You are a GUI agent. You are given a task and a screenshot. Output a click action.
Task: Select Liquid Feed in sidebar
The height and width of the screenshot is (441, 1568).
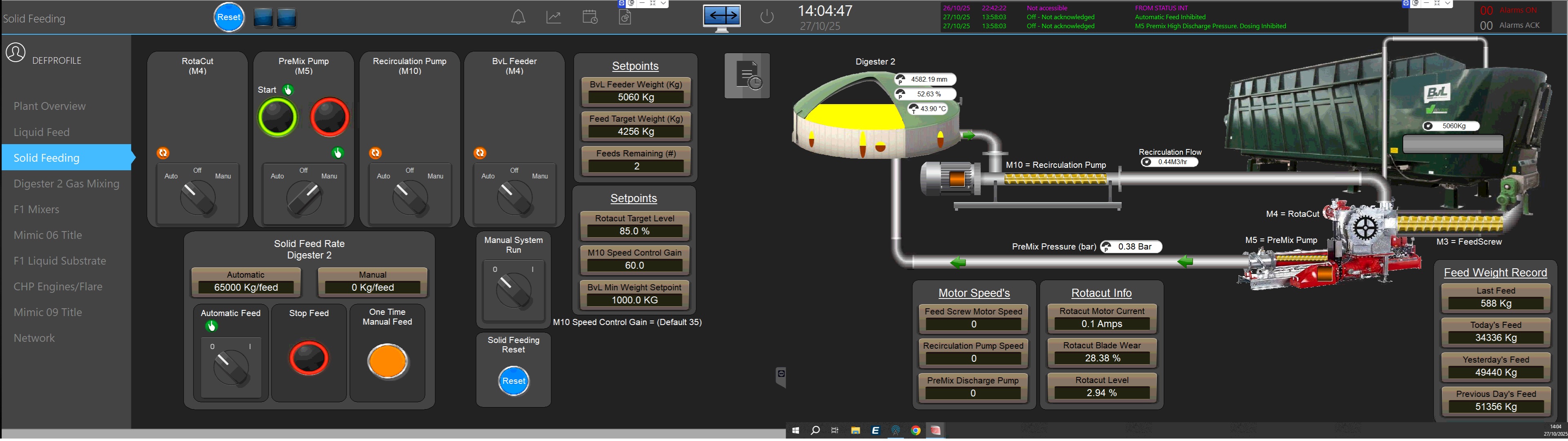point(41,132)
